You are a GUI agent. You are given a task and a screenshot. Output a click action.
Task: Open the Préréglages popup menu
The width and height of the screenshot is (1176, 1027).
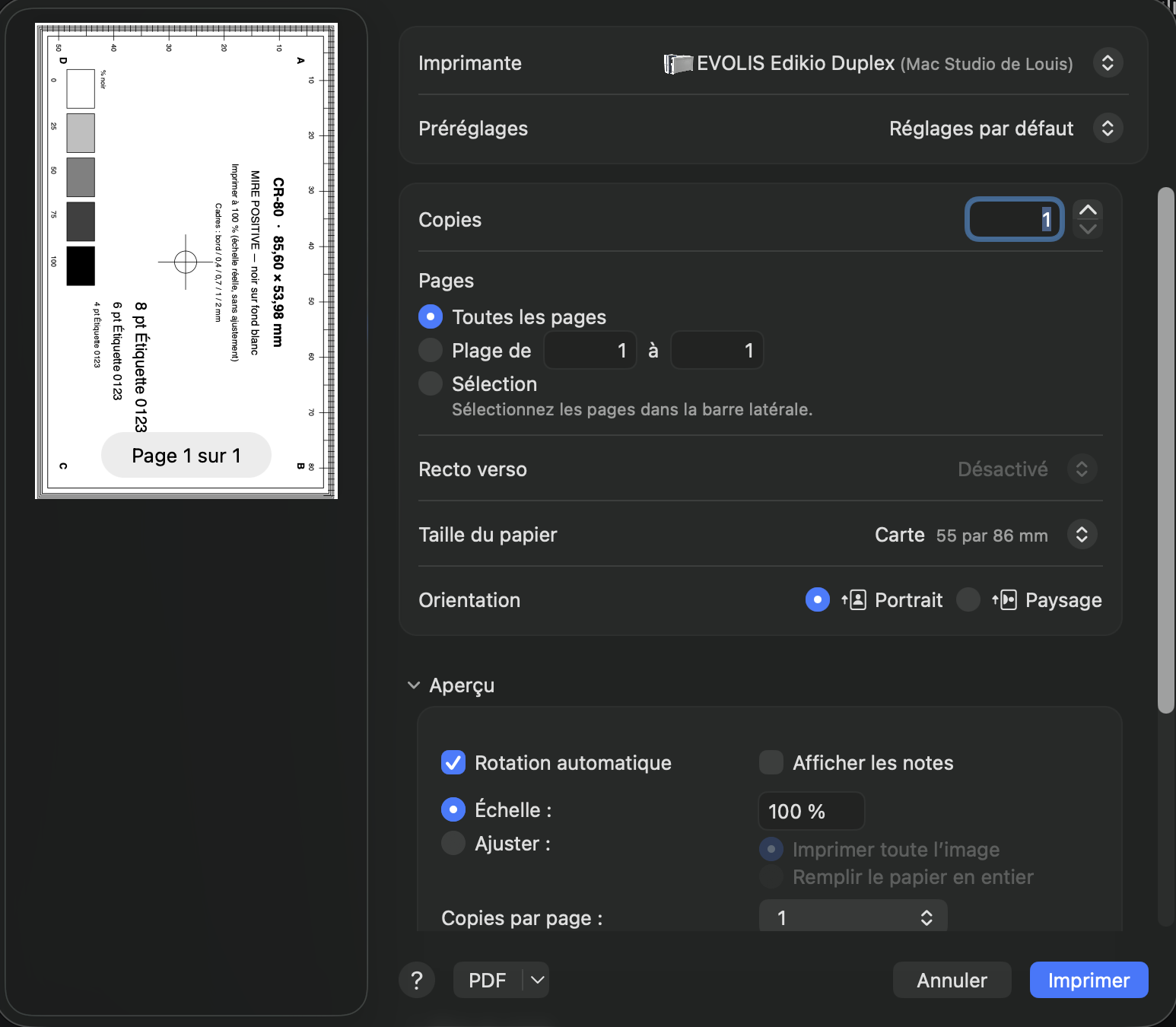click(1108, 128)
